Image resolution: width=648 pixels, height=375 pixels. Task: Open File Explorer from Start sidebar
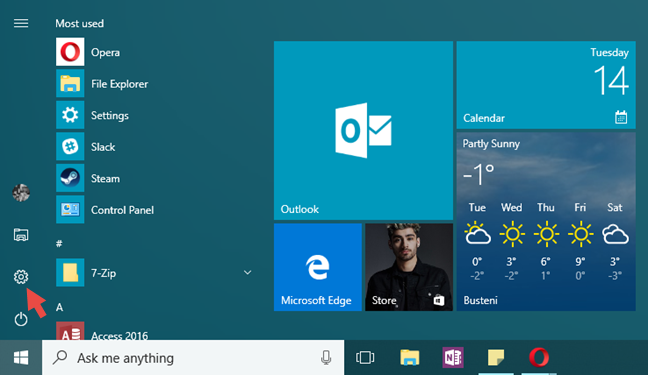[x=21, y=234]
